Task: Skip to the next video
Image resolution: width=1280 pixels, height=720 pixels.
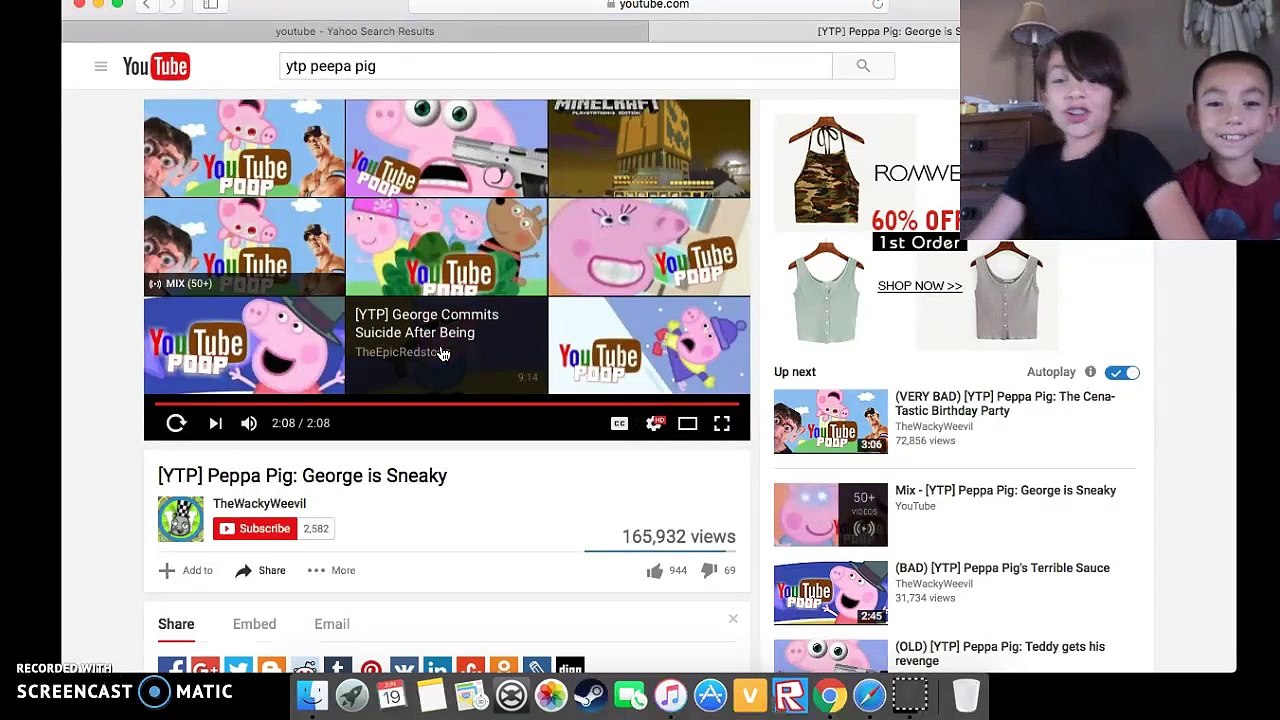Action: coord(215,423)
